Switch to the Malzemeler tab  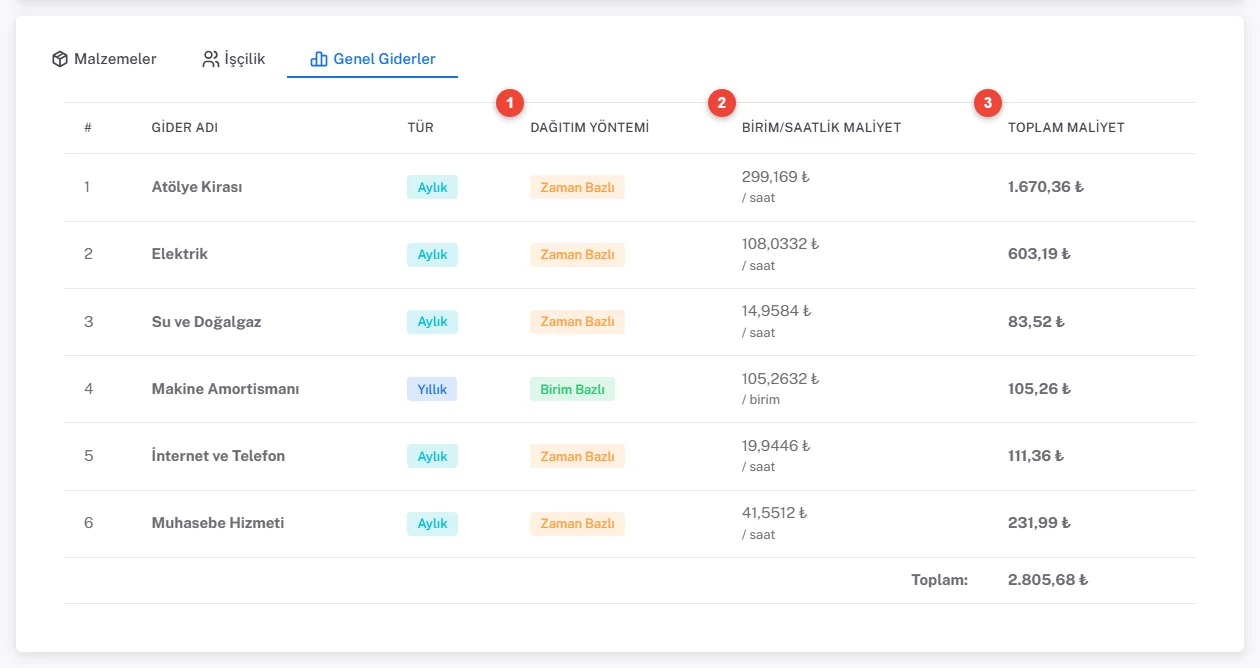click(104, 59)
